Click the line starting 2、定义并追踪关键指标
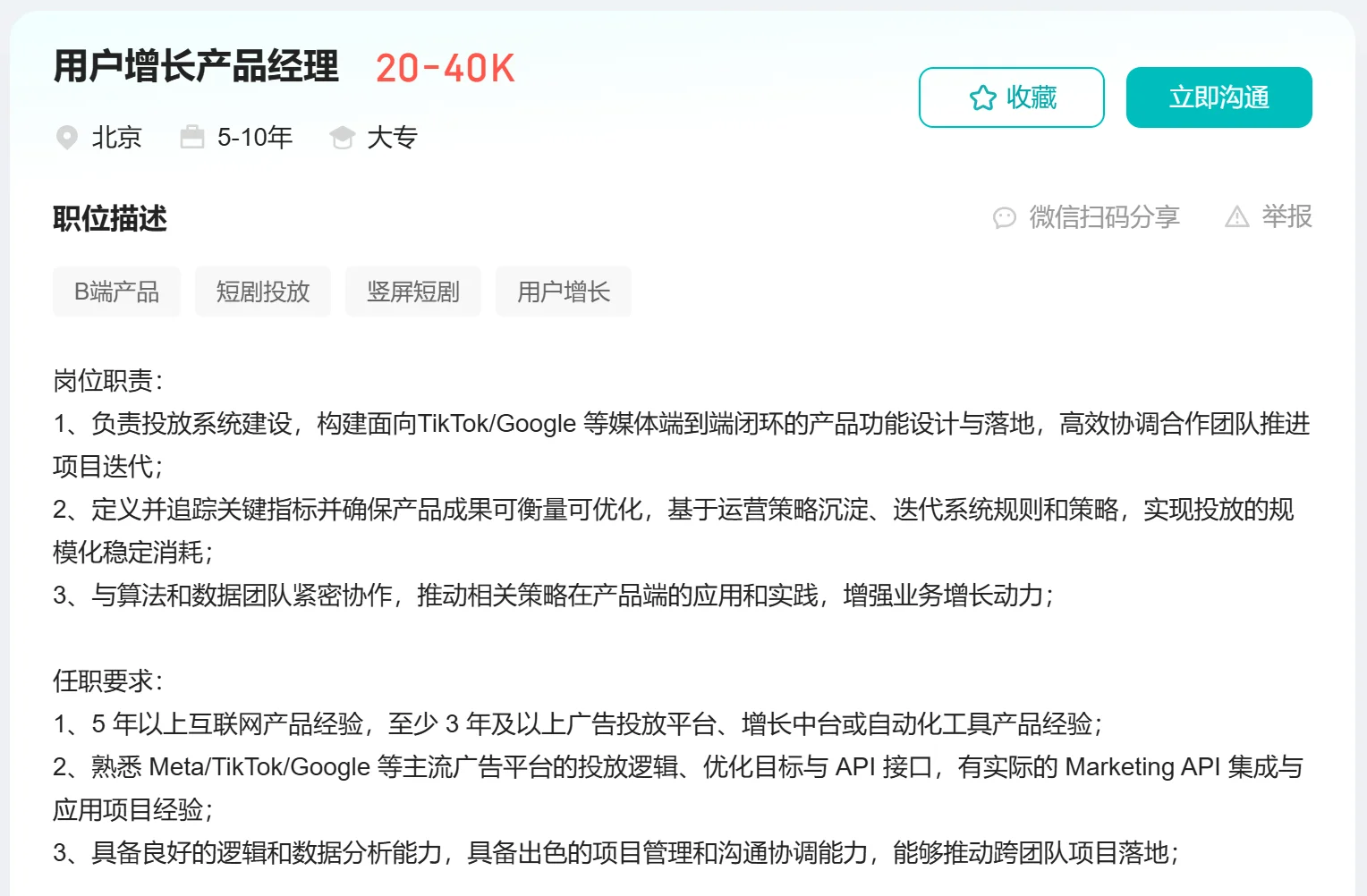The height and width of the screenshot is (896, 1367). 674,510
